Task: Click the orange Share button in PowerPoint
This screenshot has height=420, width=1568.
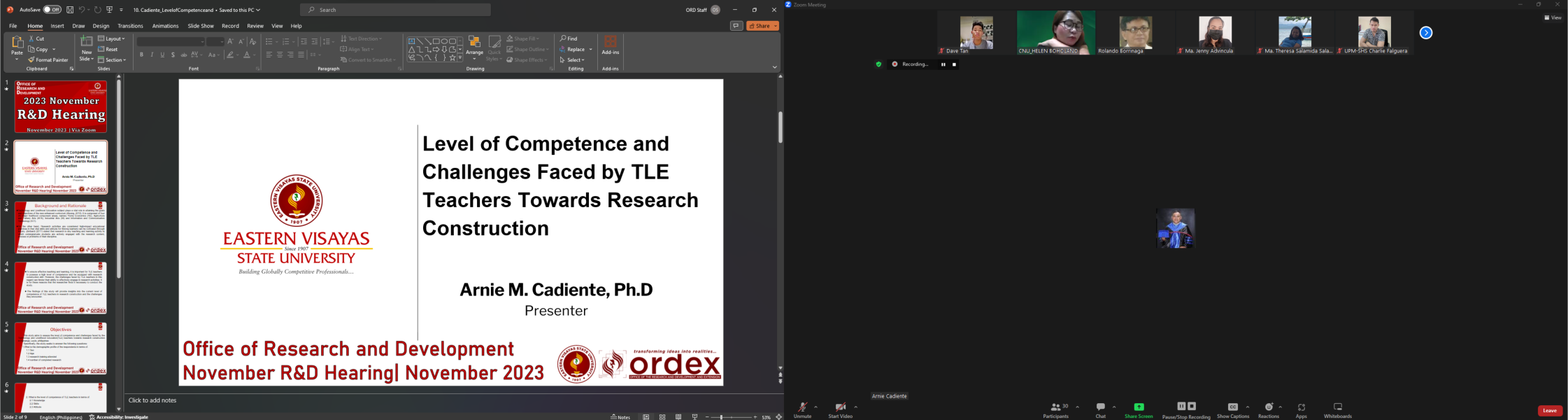Action: (762, 26)
